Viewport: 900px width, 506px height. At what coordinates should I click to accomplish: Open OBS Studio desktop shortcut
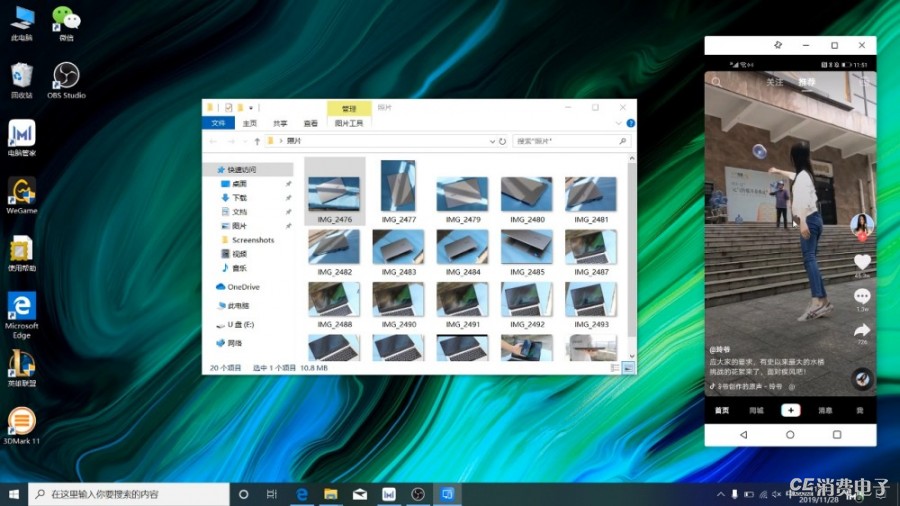point(66,80)
